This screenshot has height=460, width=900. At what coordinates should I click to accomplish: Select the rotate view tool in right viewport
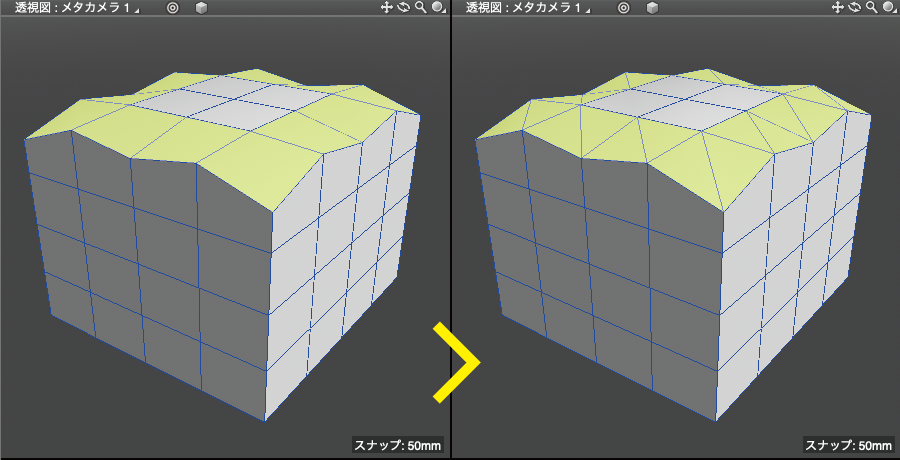(x=855, y=7)
